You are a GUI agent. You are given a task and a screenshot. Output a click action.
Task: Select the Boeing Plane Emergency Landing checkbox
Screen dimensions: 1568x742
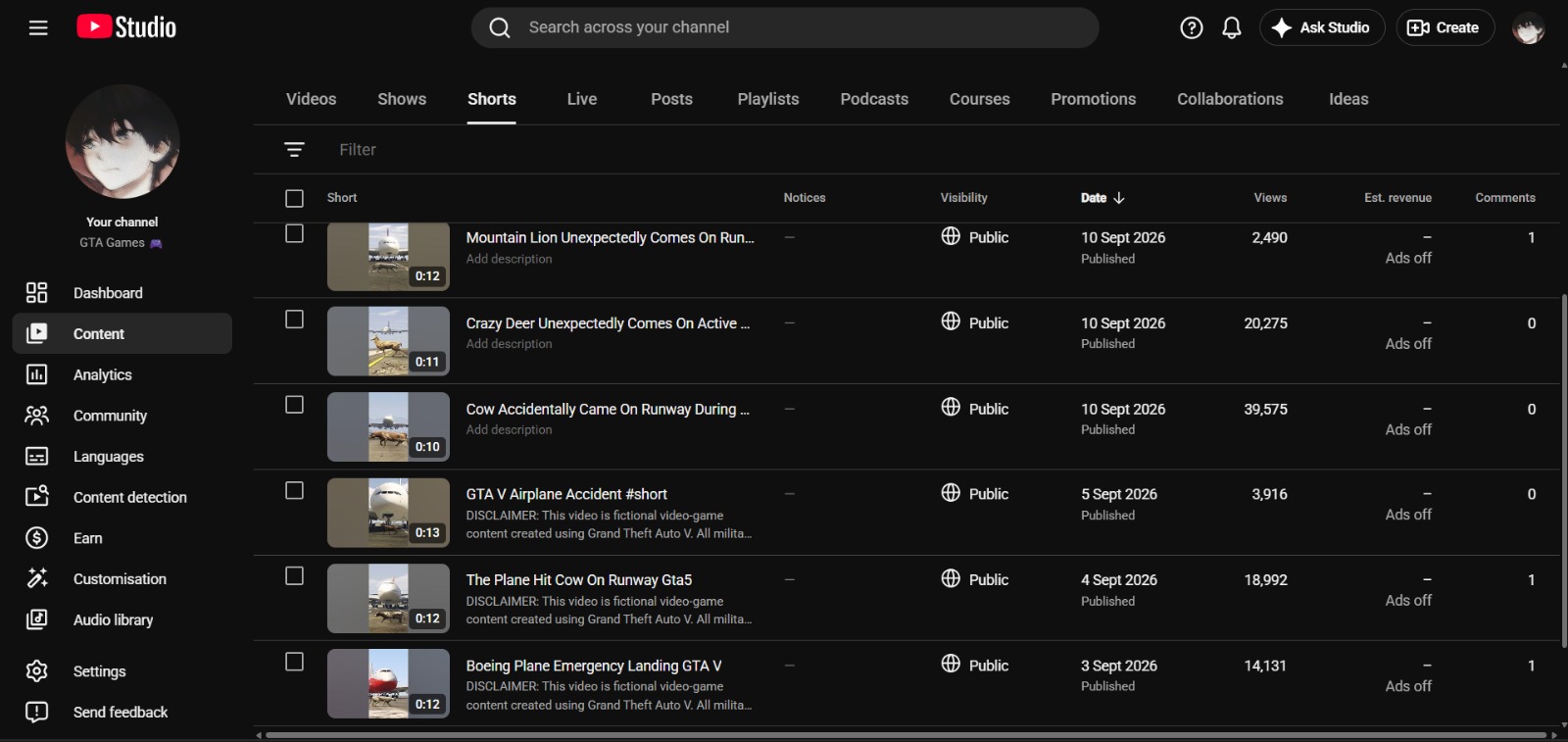pyautogui.click(x=294, y=662)
